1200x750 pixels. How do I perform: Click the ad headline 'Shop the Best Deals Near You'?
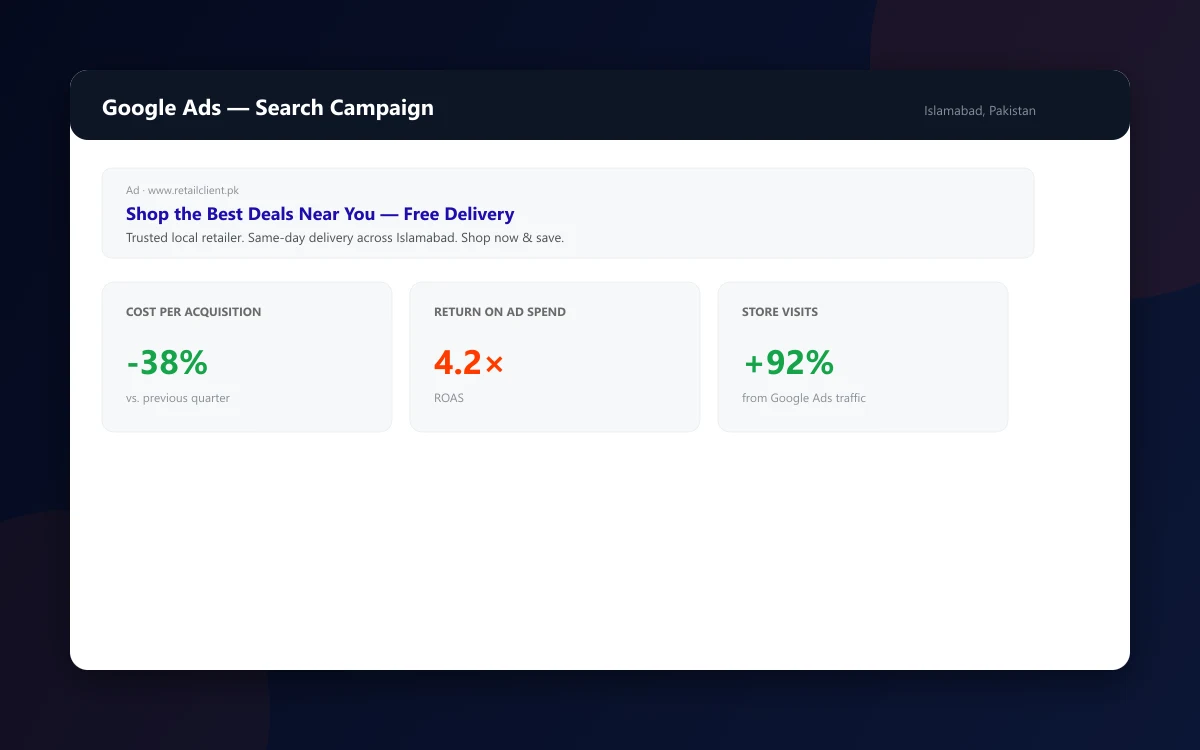(320, 214)
